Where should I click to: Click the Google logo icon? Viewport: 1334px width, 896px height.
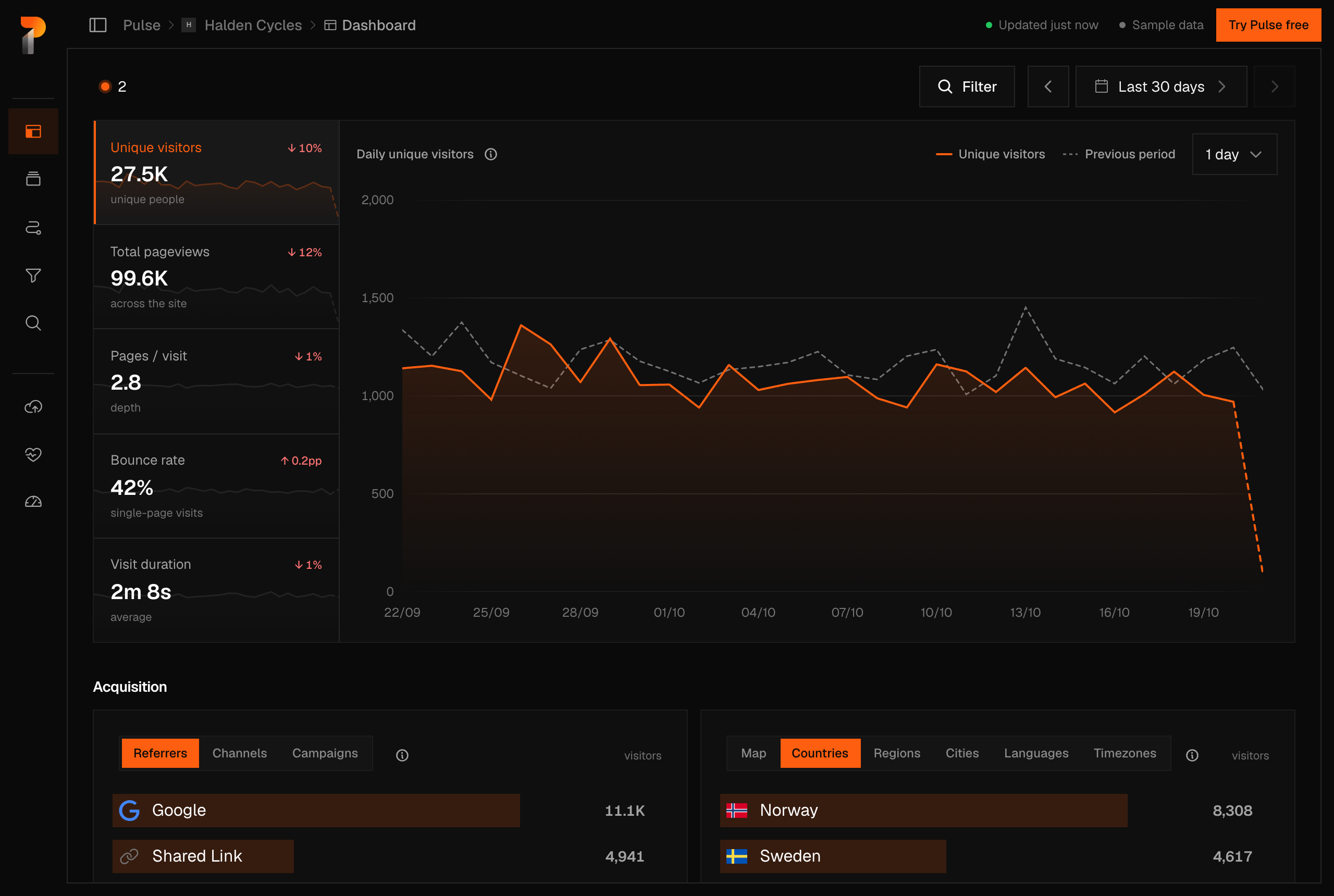(129, 810)
